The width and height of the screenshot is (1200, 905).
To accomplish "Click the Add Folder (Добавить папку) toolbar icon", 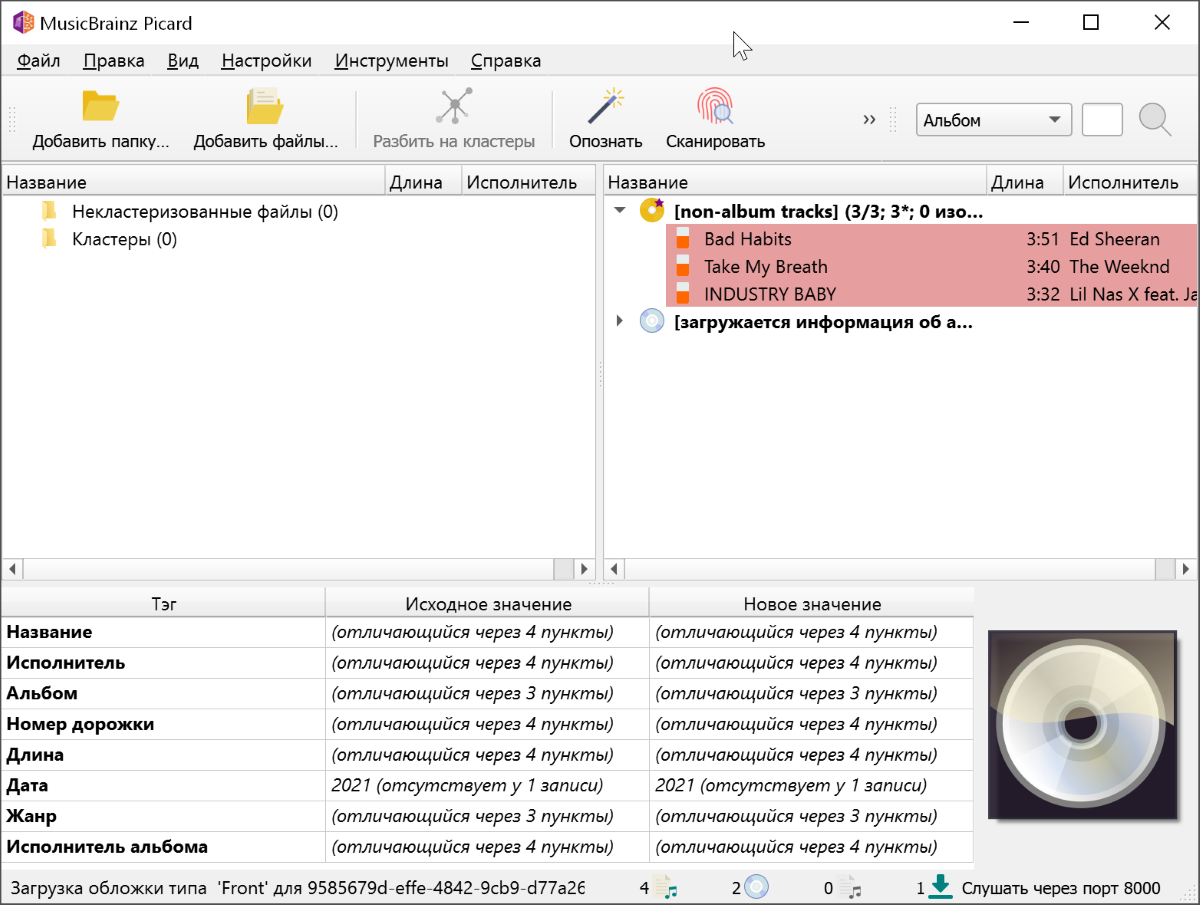I will coord(100,106).
